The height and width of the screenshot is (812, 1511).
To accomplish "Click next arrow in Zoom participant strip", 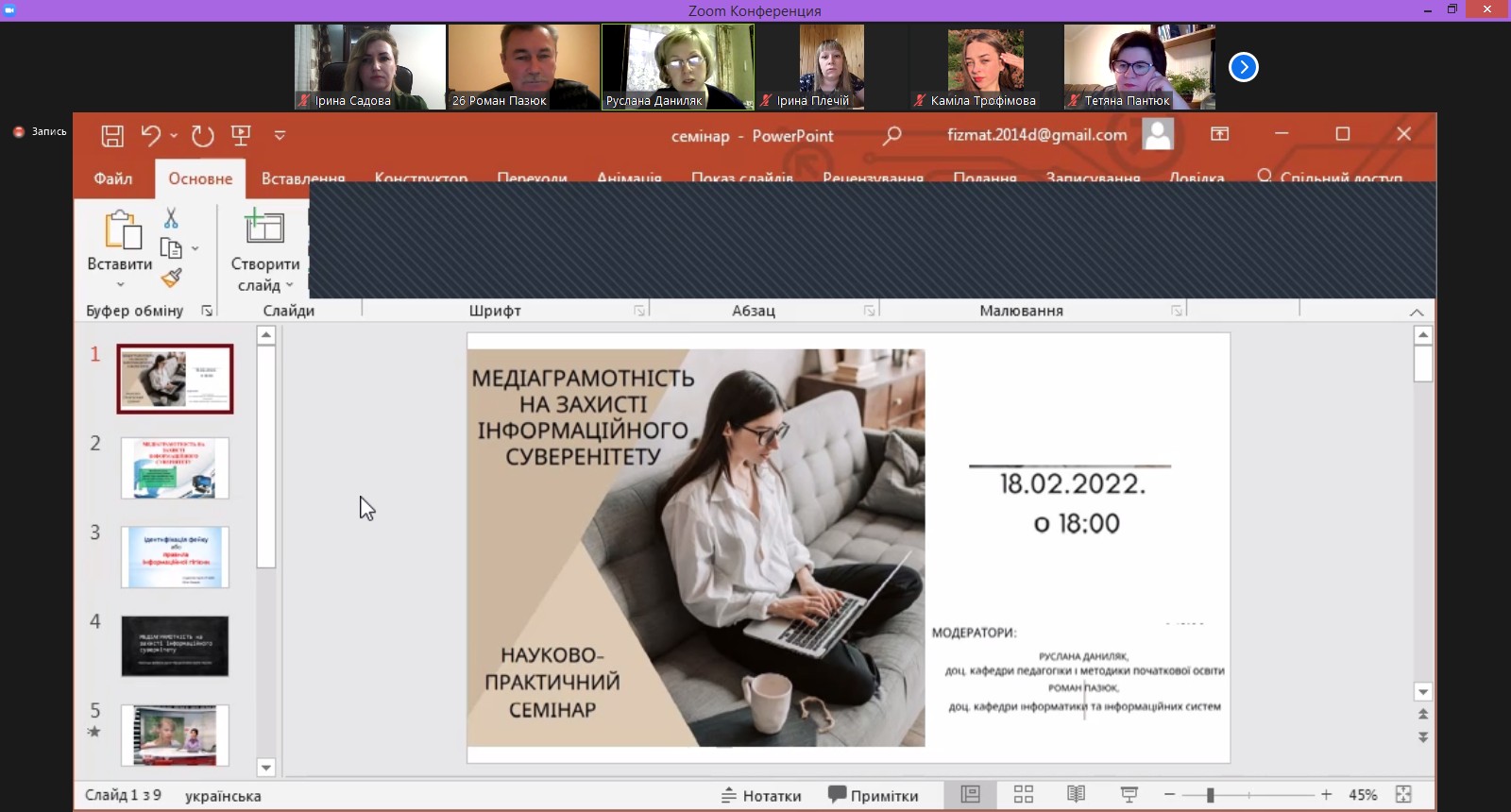I will (x=1244, y=67).
